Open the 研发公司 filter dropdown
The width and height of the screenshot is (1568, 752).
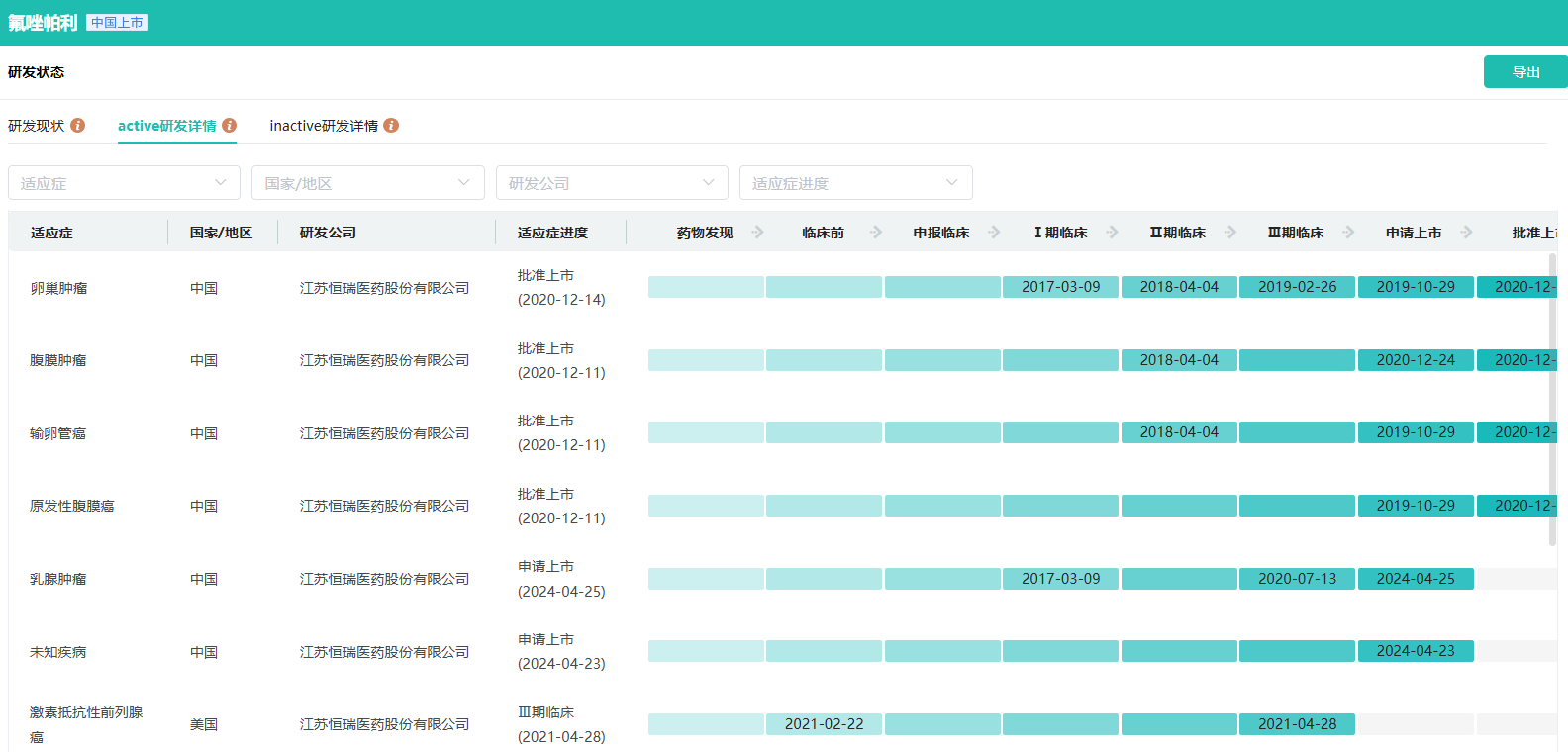tap(611, 183)
